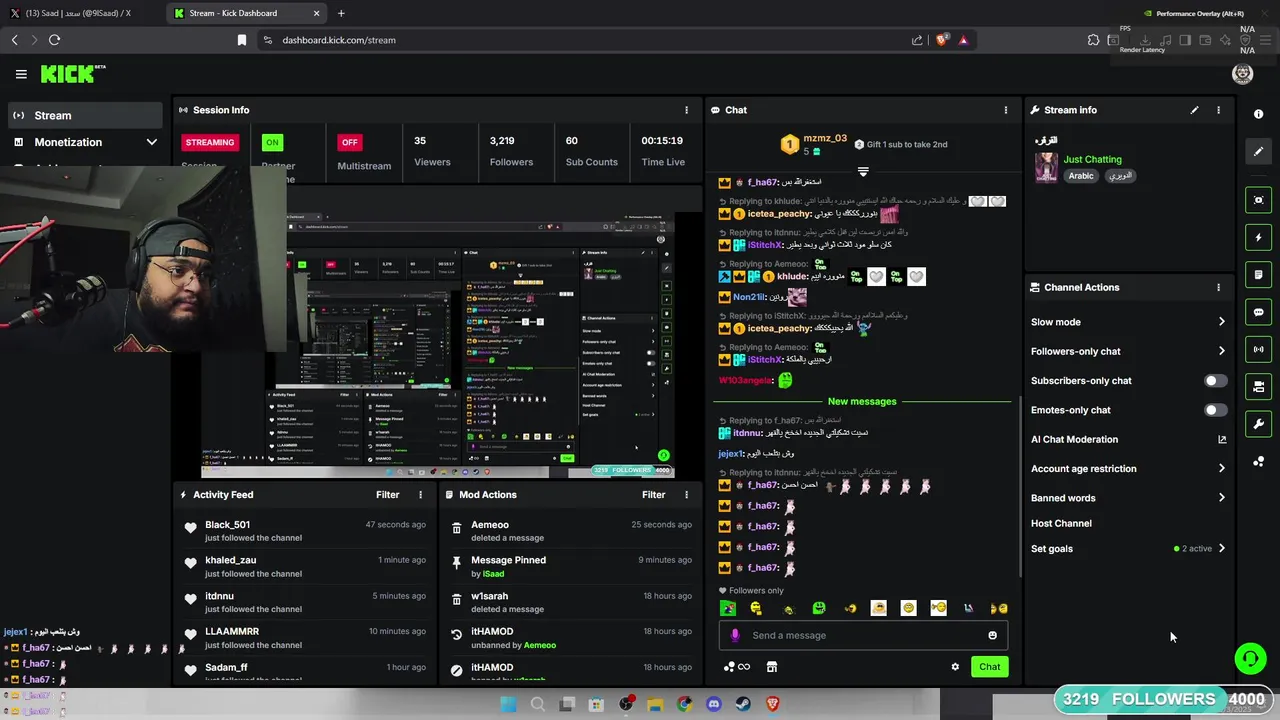Image resolution: width=1280 pixels, height=720 pixels.
Task: Open the Just Chatting category link
Action: point(1092,159)
